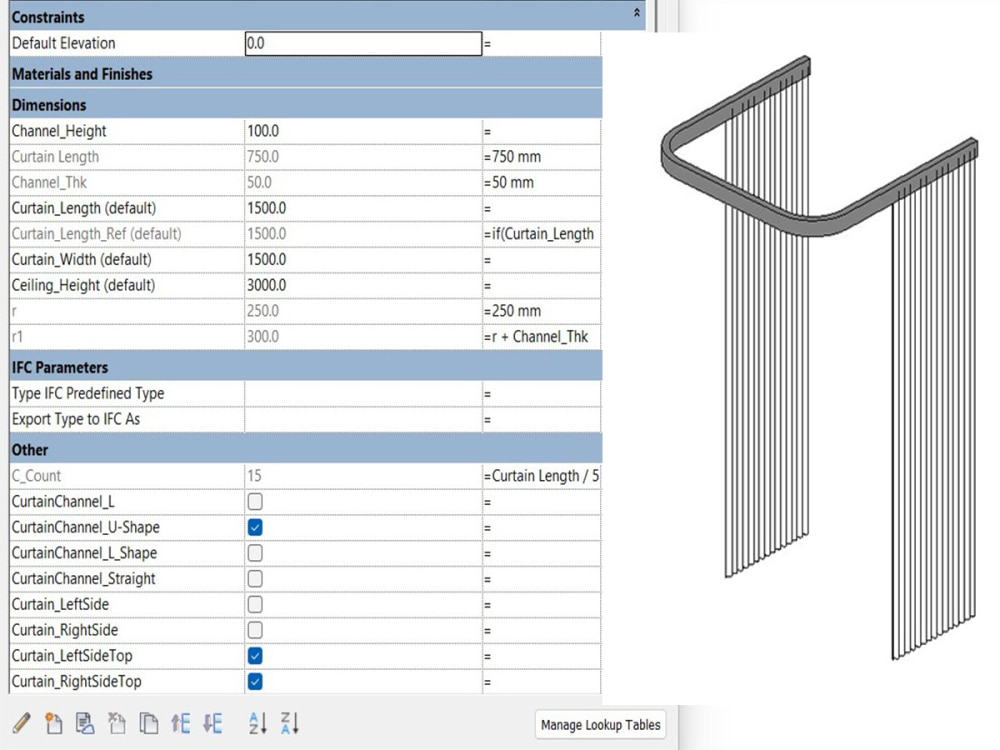Click the formula cell '=50 mm'
This screenshot has height=750, width=1000.
point(541,182)
